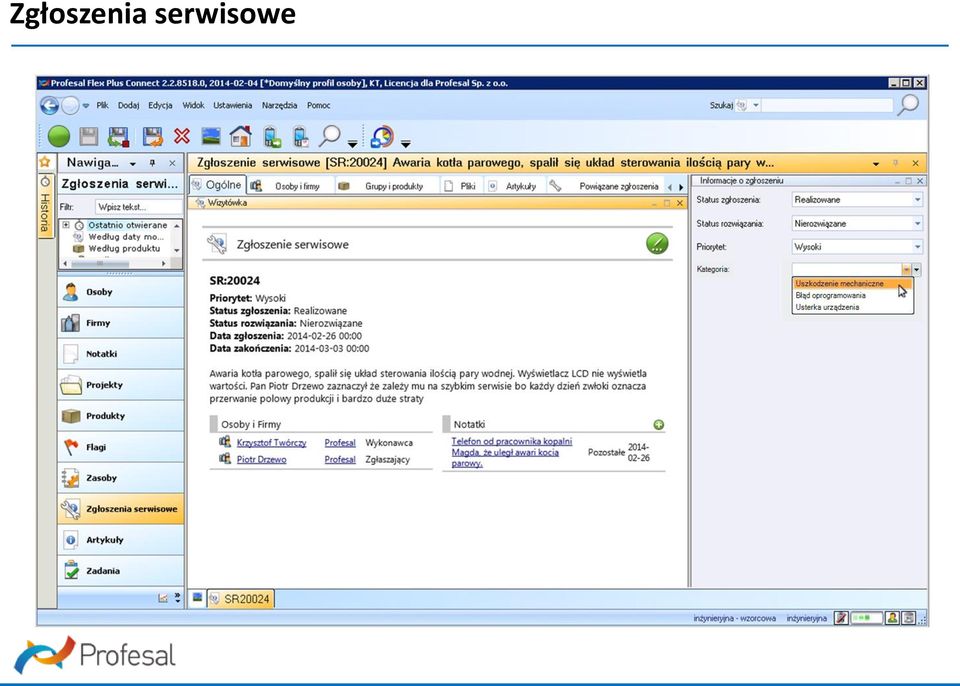This screenshot has height=686, width=960.
Task: Click the toolbar magnifying glass search icon
Action: pyautogui.click(x=329, y=136)
